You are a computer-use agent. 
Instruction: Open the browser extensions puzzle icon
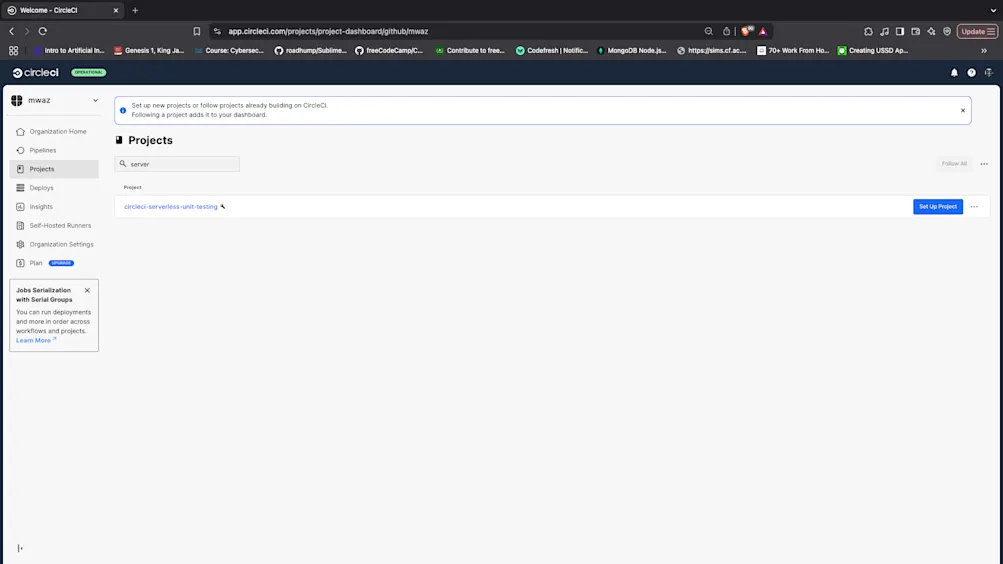[868, 31]
